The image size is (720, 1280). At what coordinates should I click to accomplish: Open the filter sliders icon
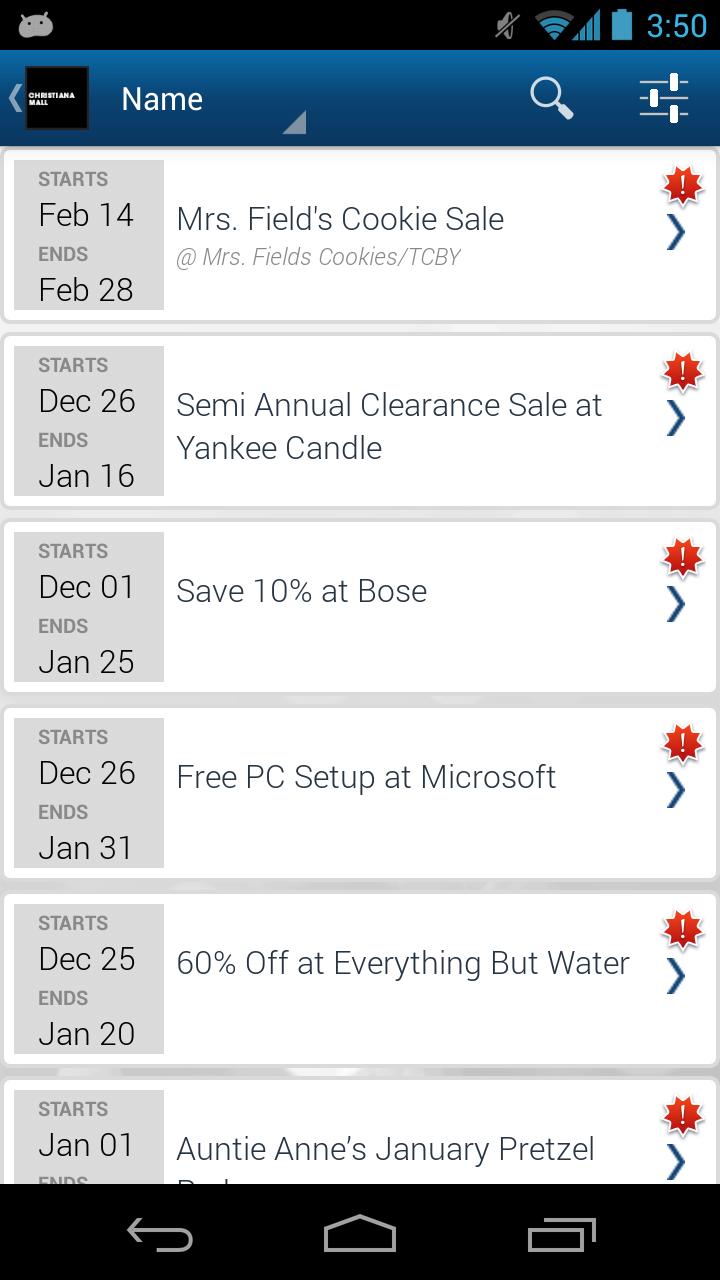[664, 98]
